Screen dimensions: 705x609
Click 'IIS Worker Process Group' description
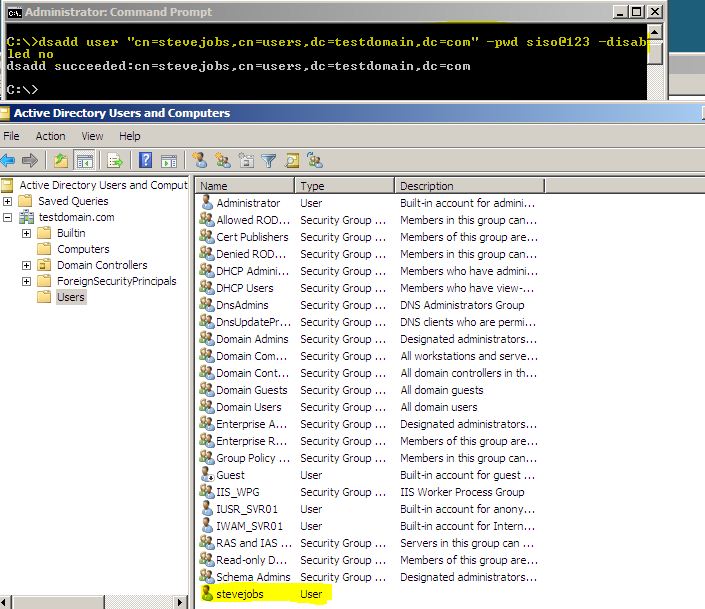click(462, 492)
